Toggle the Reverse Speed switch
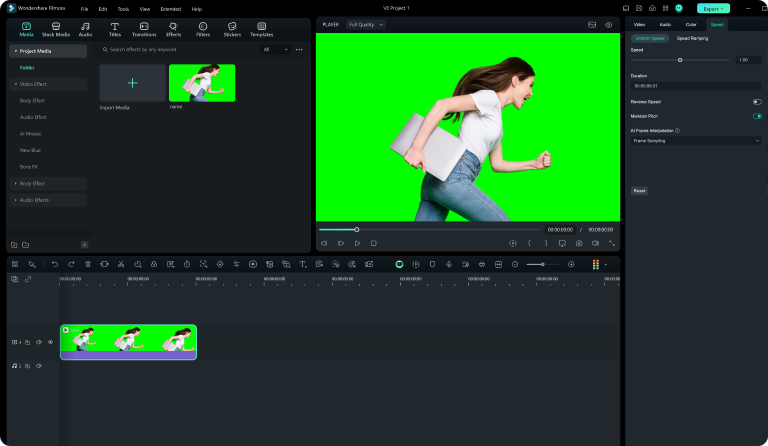 coord(757,102)
